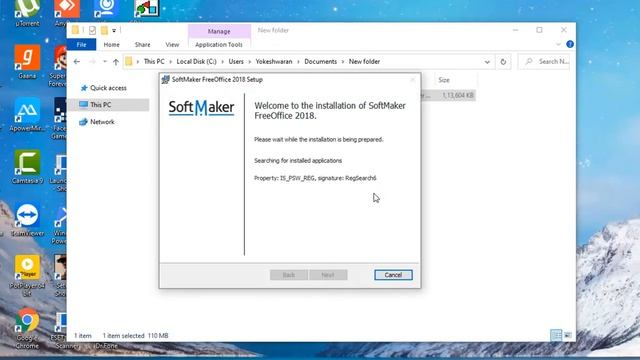Select Yokeshwaran in the address path

coord(274,62)
